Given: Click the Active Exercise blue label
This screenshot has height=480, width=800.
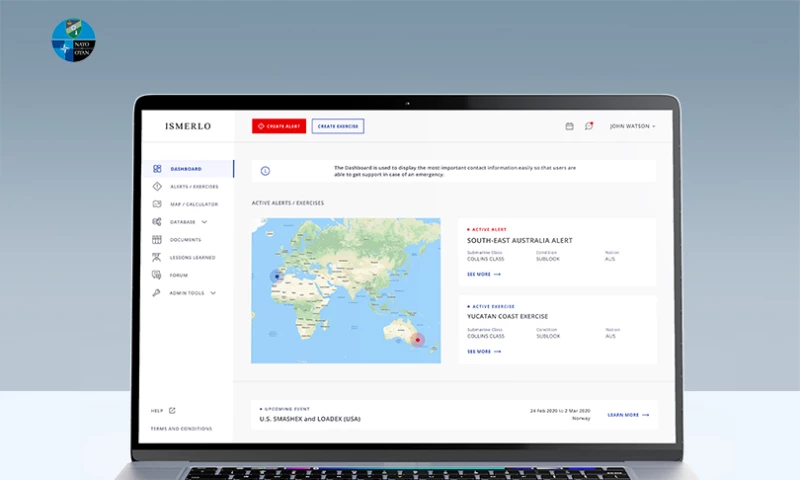Looking at the screenshot, I should pos(491,307).
